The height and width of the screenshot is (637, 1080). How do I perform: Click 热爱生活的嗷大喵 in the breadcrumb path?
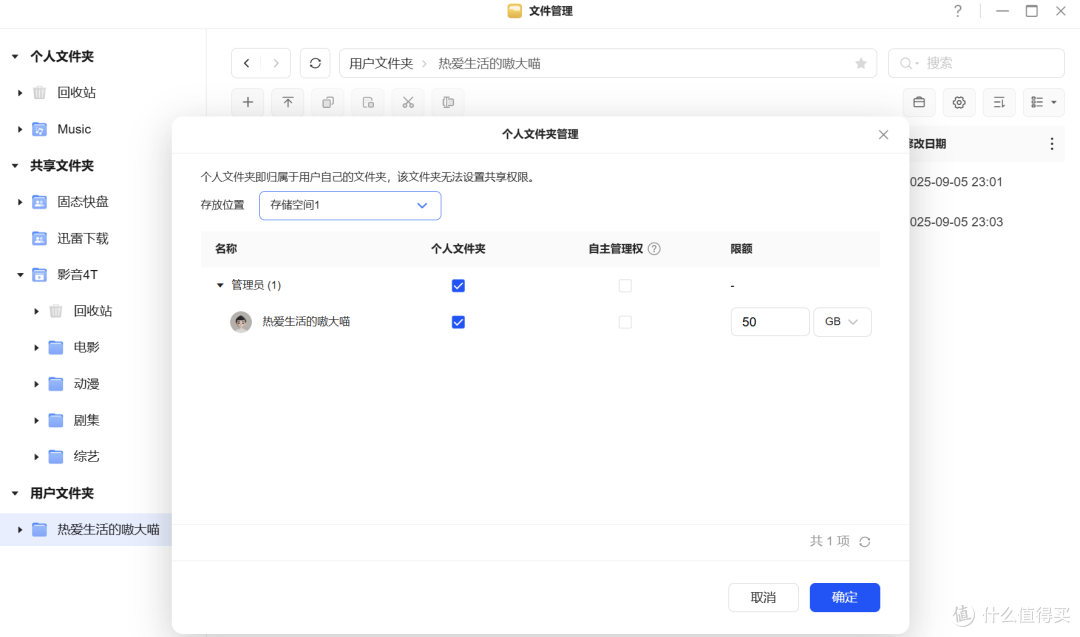(x=490, y=63)
